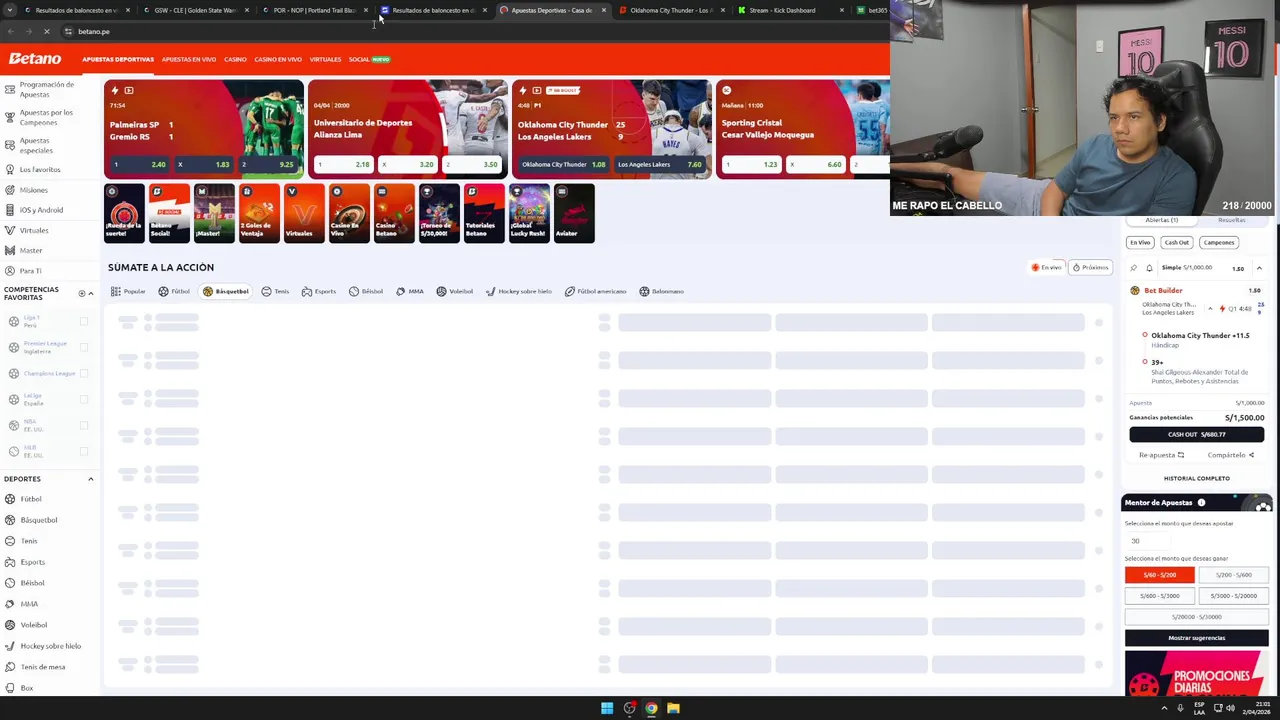Open Master in the left sidebar
Image resolution: width=1280 pixels, height=720 pixels.
[31, 250]
